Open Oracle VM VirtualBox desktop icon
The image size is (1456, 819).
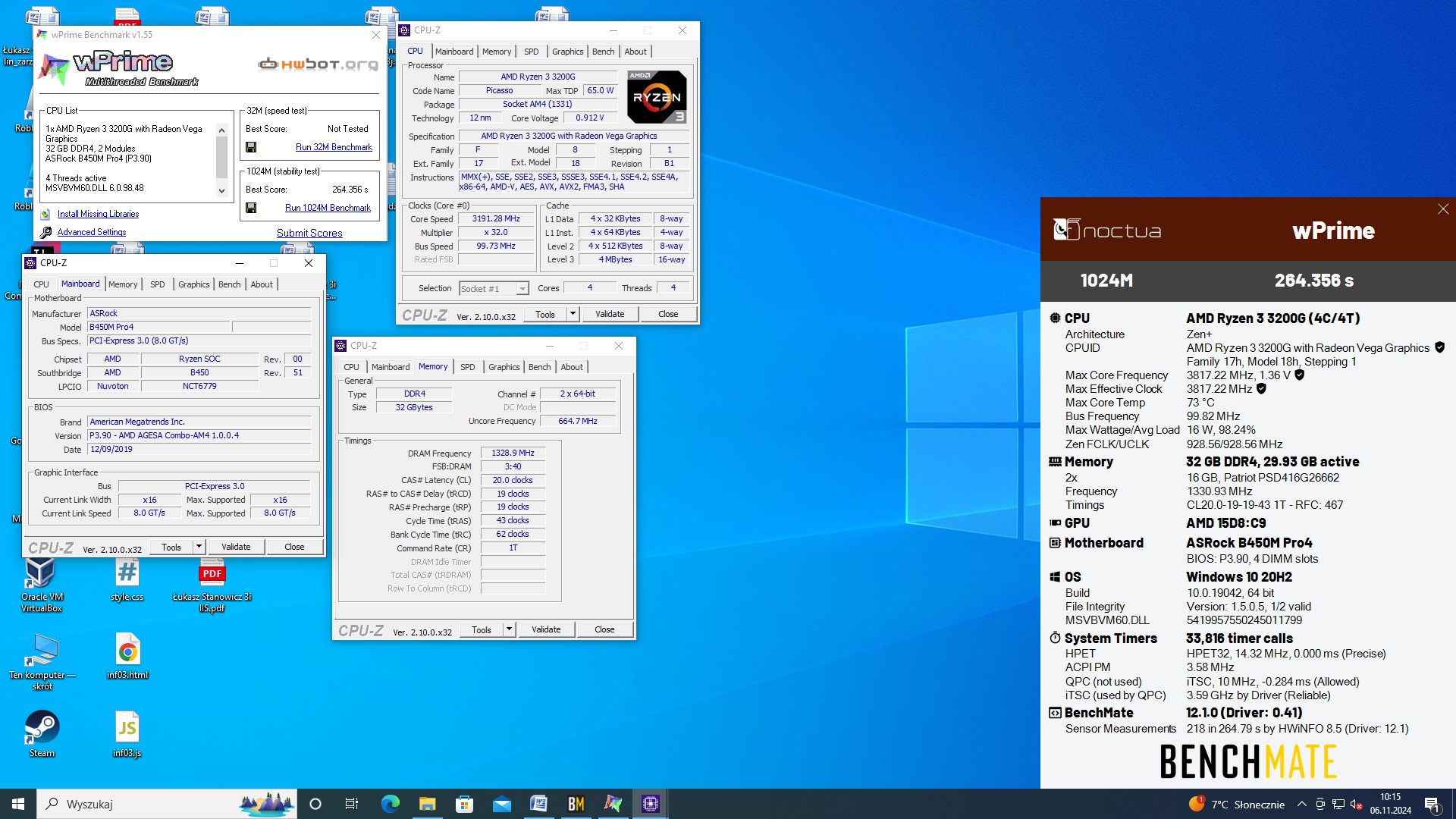click(41, 585)
